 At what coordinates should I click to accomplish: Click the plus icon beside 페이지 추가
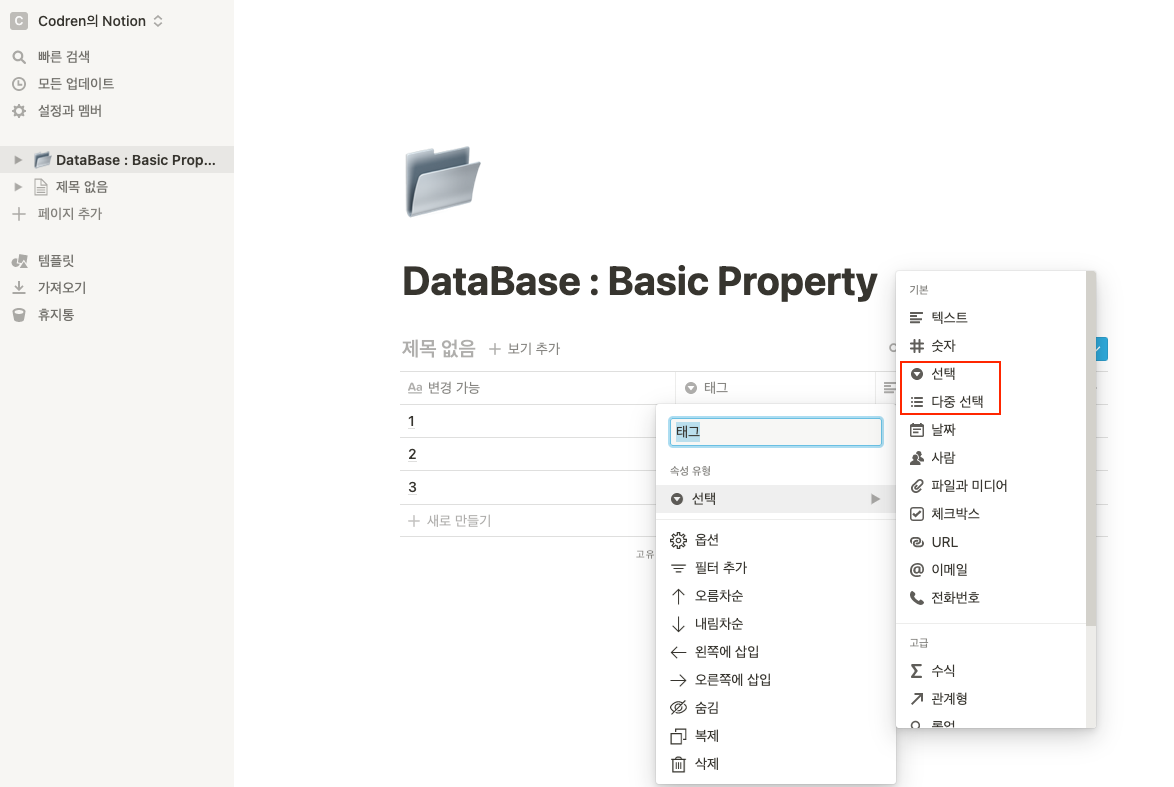tap(19, 214)
